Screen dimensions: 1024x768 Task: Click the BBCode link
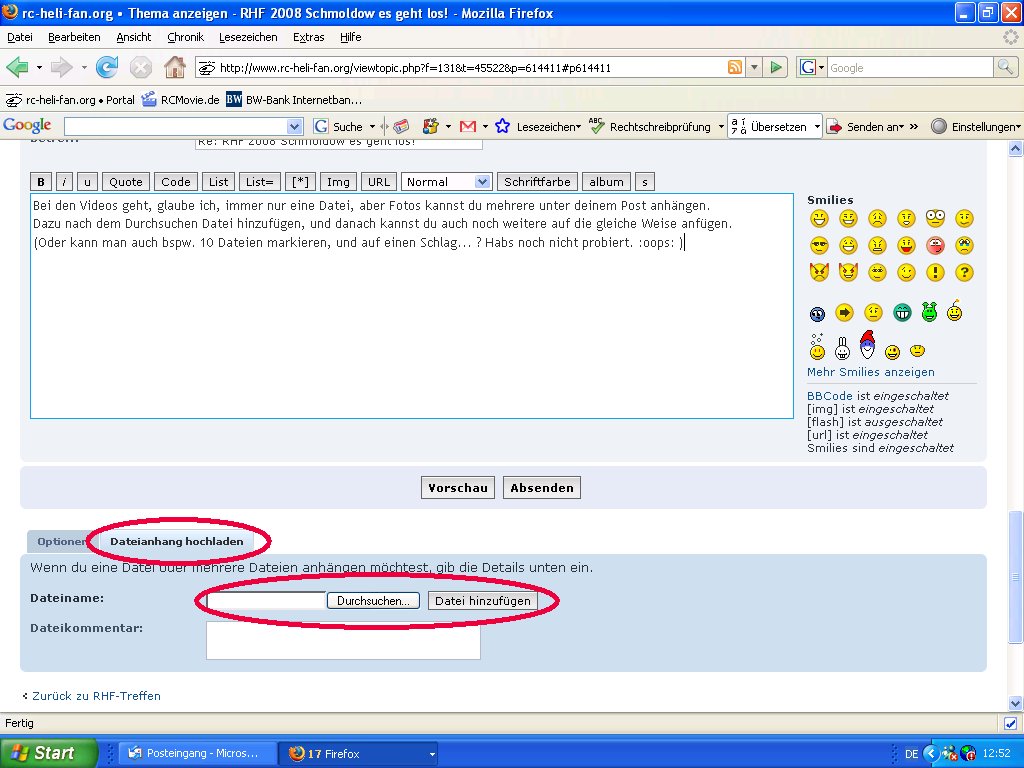click(x=829, y=396)
